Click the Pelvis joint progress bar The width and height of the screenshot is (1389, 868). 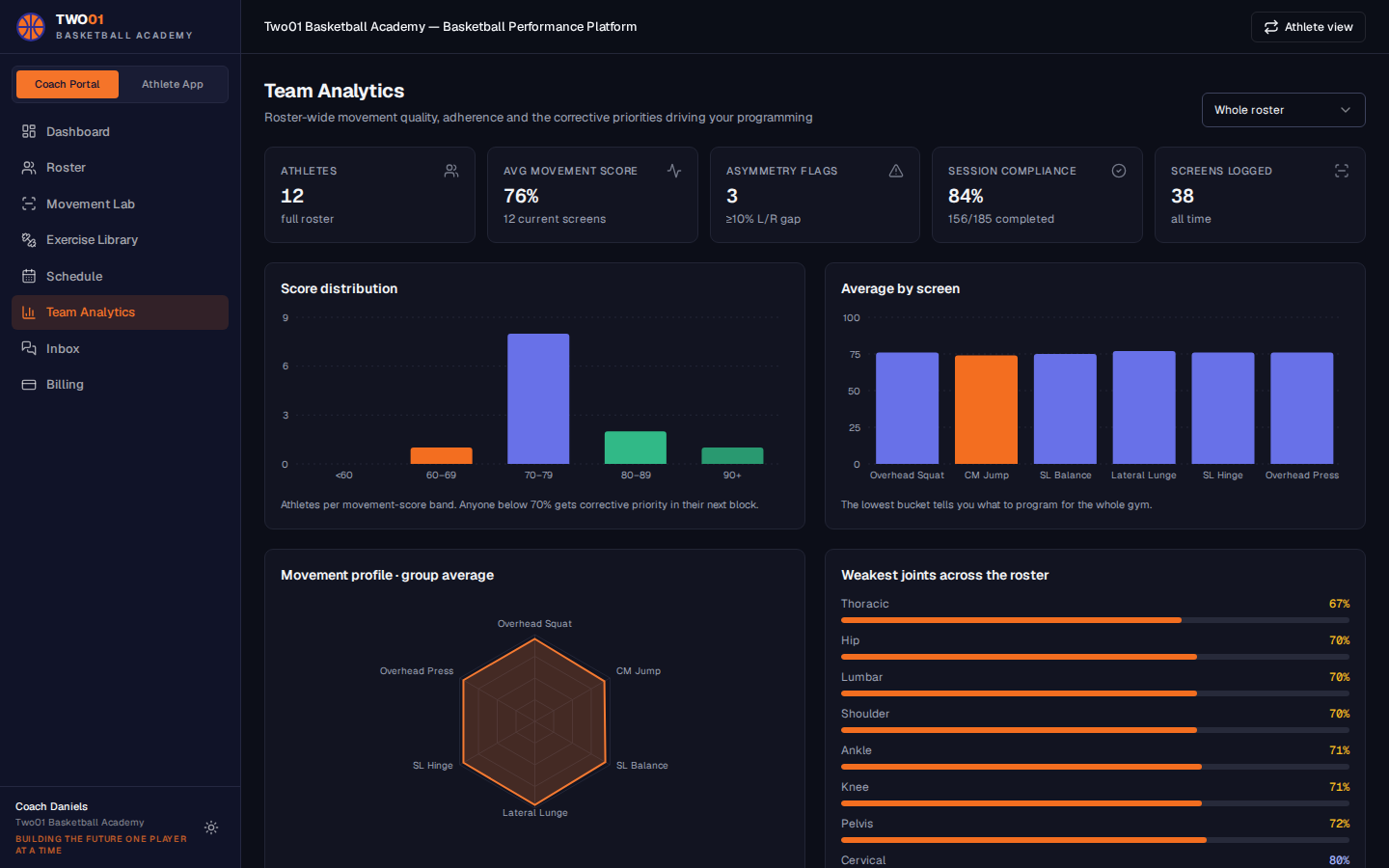[1095, 840]
